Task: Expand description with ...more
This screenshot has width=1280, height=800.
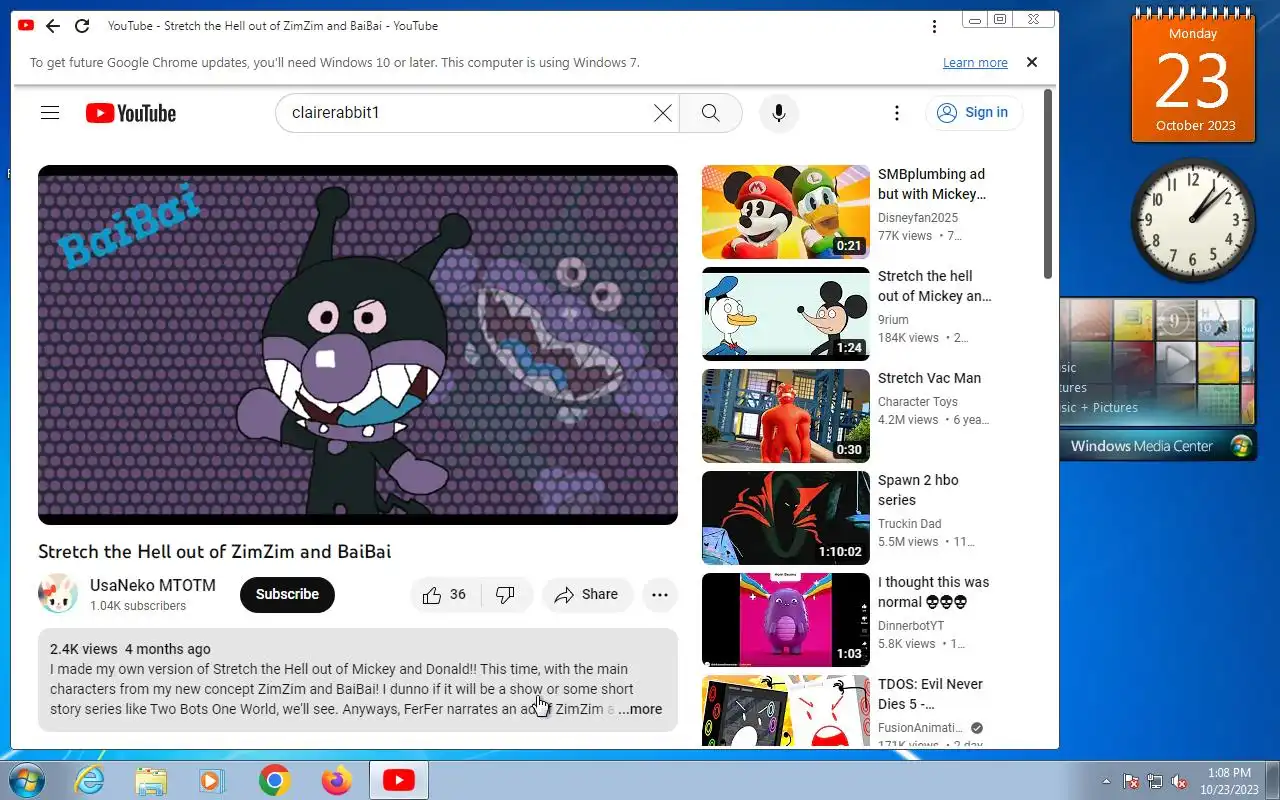Action: 640,709
